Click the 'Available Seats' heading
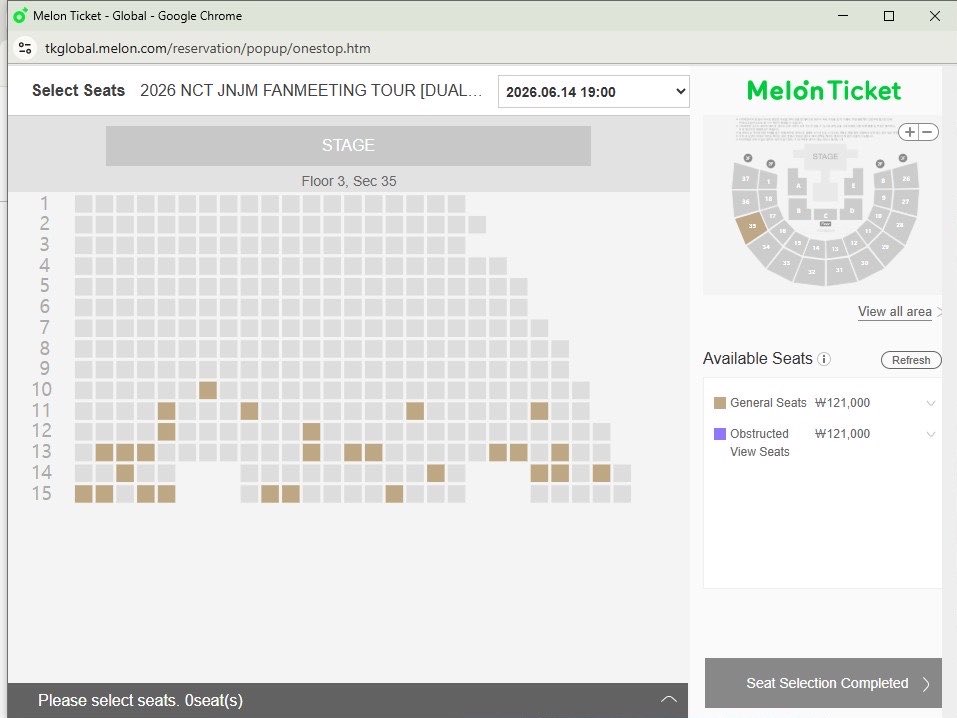The image size is (957, 718). pyautogui.click(x=757, y=358)
